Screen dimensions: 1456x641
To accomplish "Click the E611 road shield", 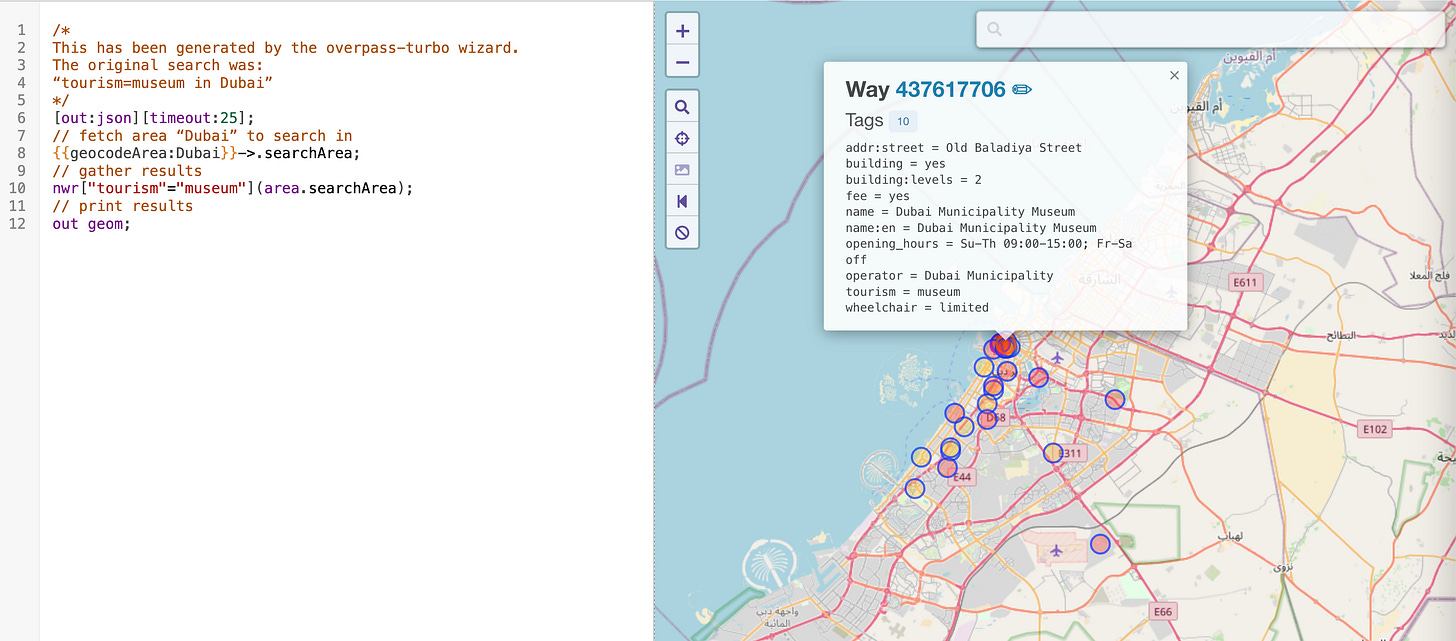I will click(1245, 283).
